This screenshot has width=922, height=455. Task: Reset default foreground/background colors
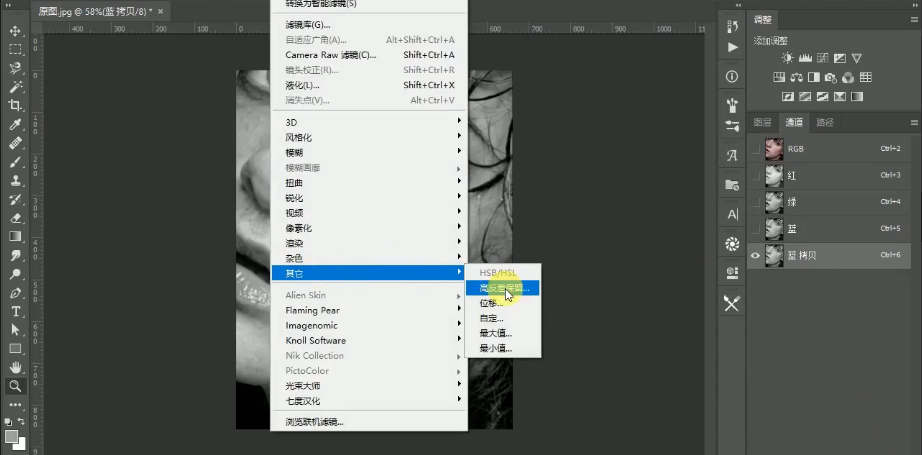[x=8, y=422]
